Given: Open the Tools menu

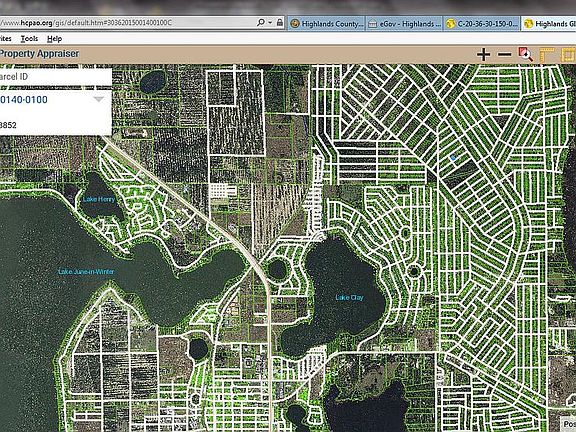Looking at the screenshot, I should click(x=29, y=39).
